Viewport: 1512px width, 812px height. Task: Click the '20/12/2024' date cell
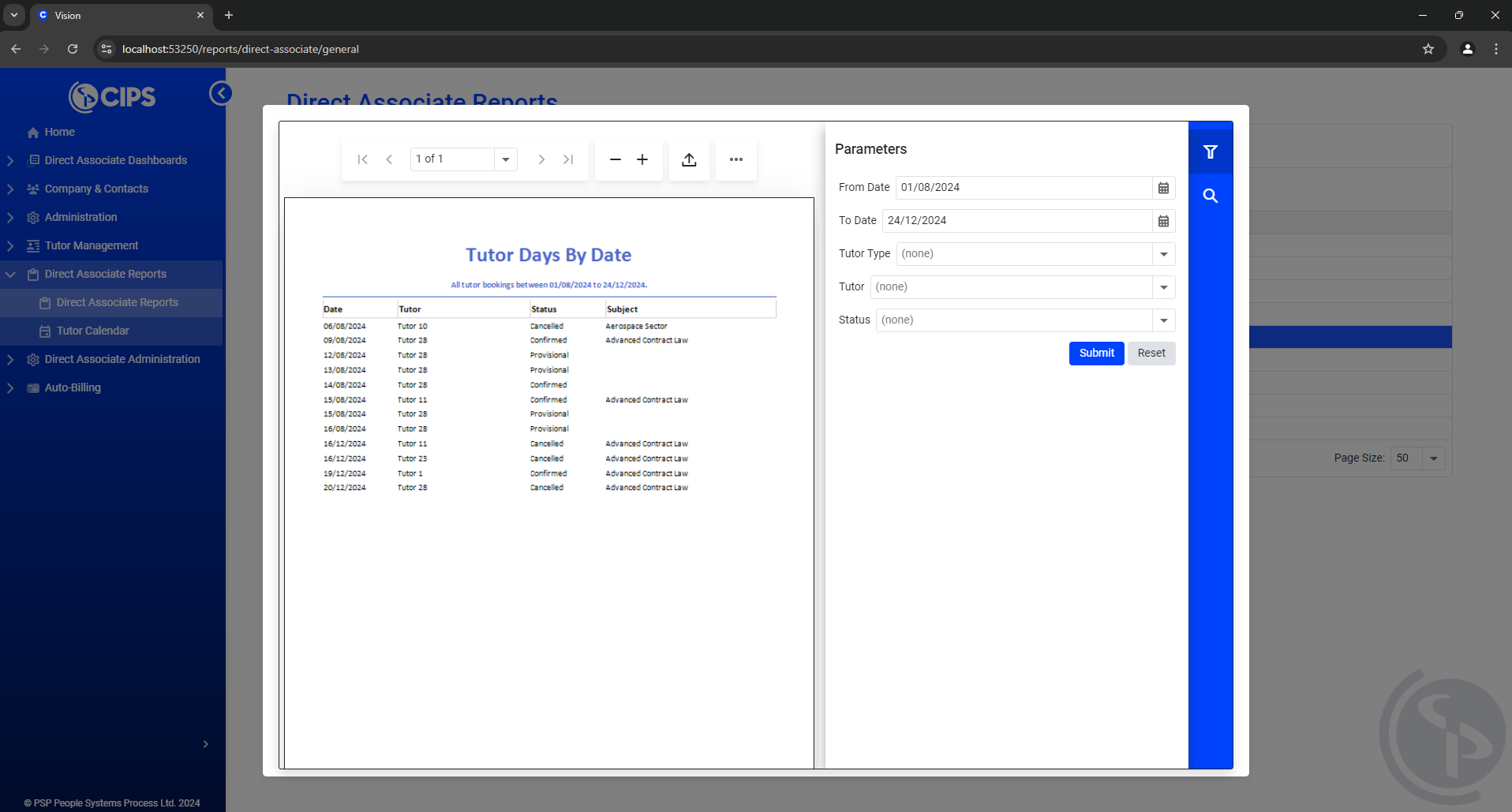344,488
